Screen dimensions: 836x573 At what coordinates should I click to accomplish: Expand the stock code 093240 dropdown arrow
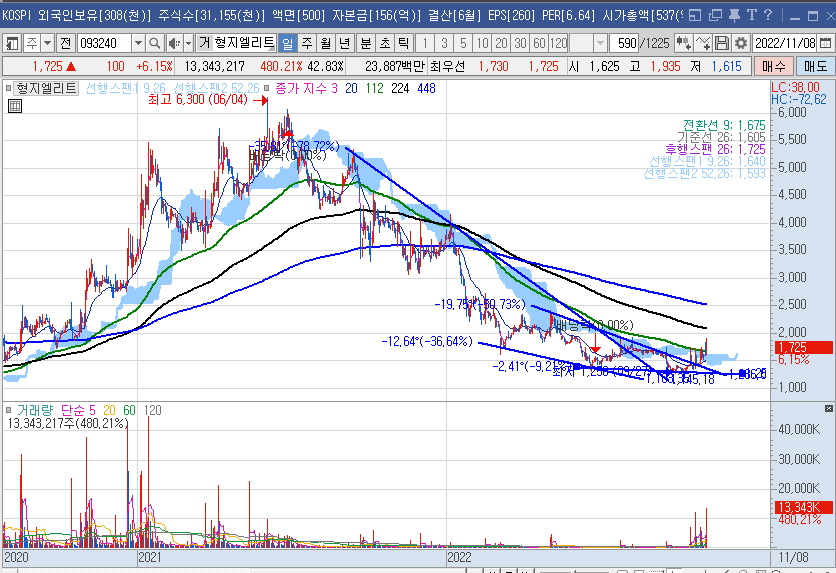coord(138,43)
